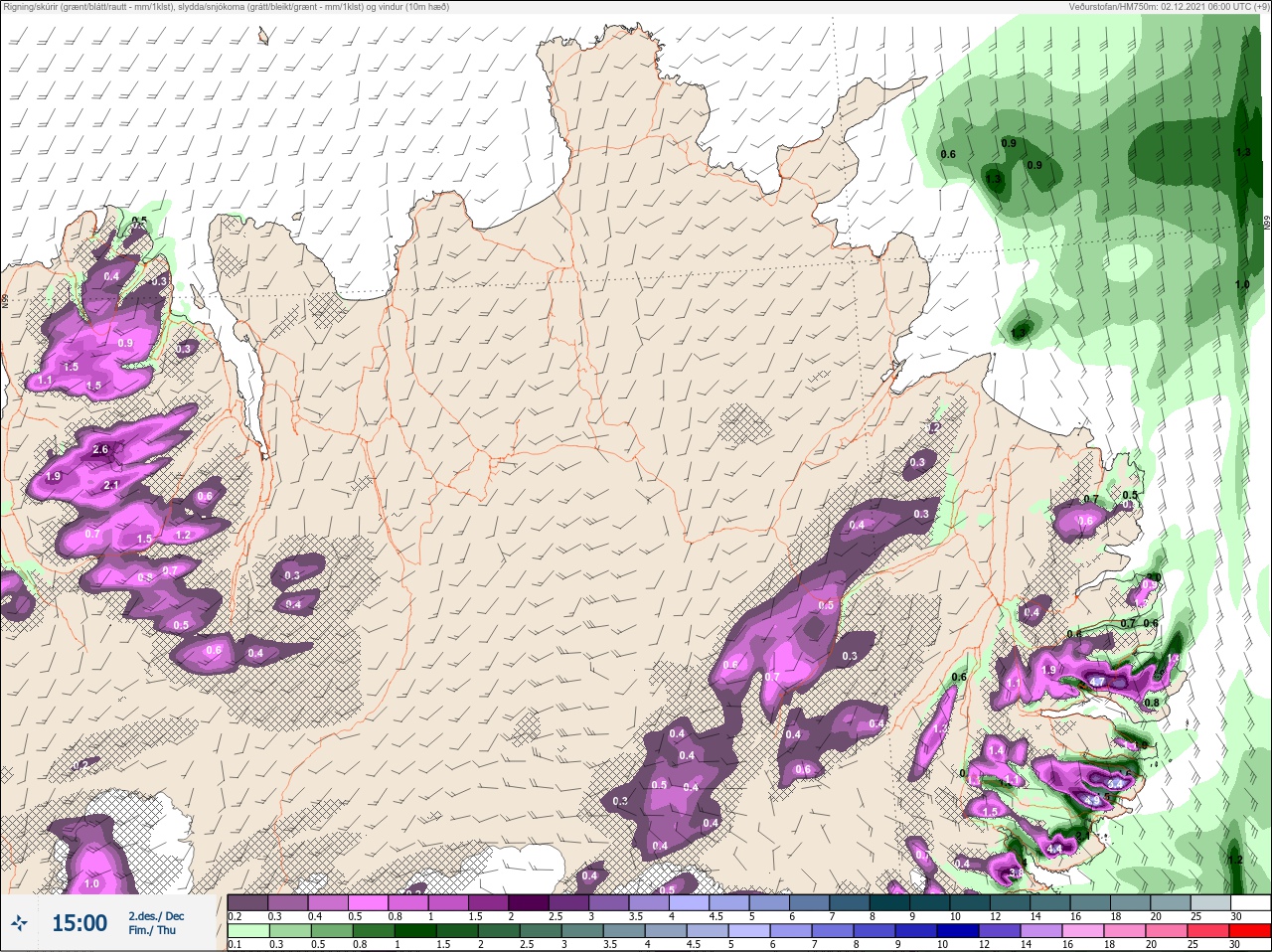Click the map title text starting 'Rigning/skúrir'
This screenshot has width=1272, height=952.
[227, 7]
